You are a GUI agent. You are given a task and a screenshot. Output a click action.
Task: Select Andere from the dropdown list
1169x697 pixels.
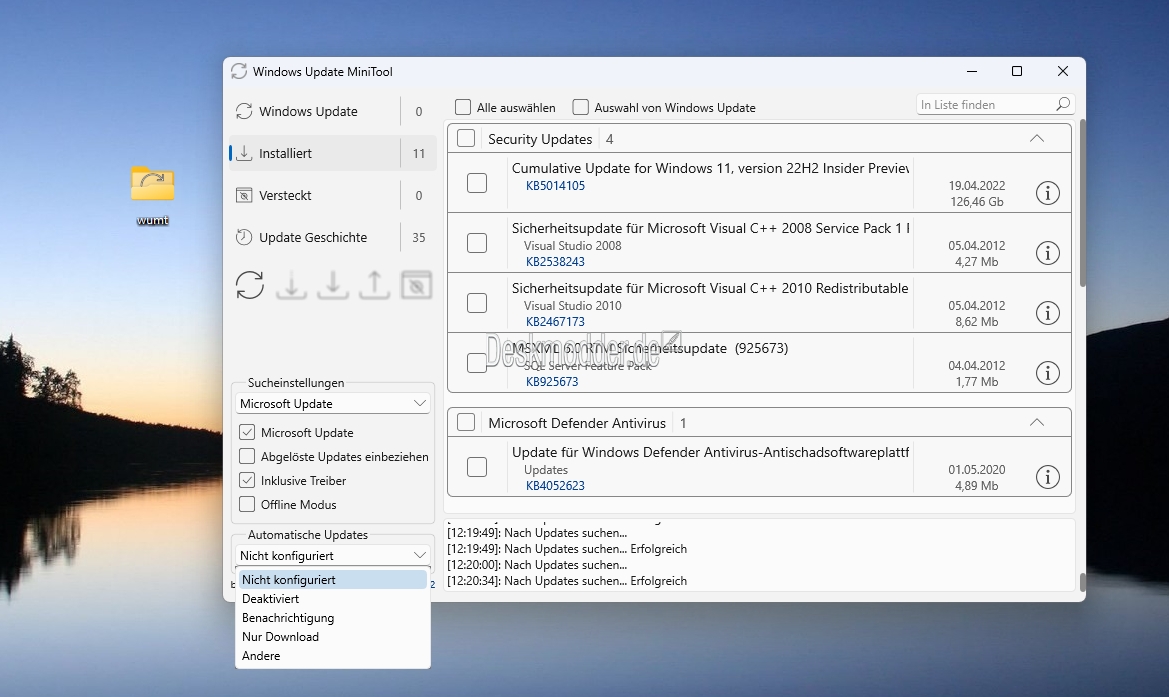pyautogui.click(x=333, y=656)
